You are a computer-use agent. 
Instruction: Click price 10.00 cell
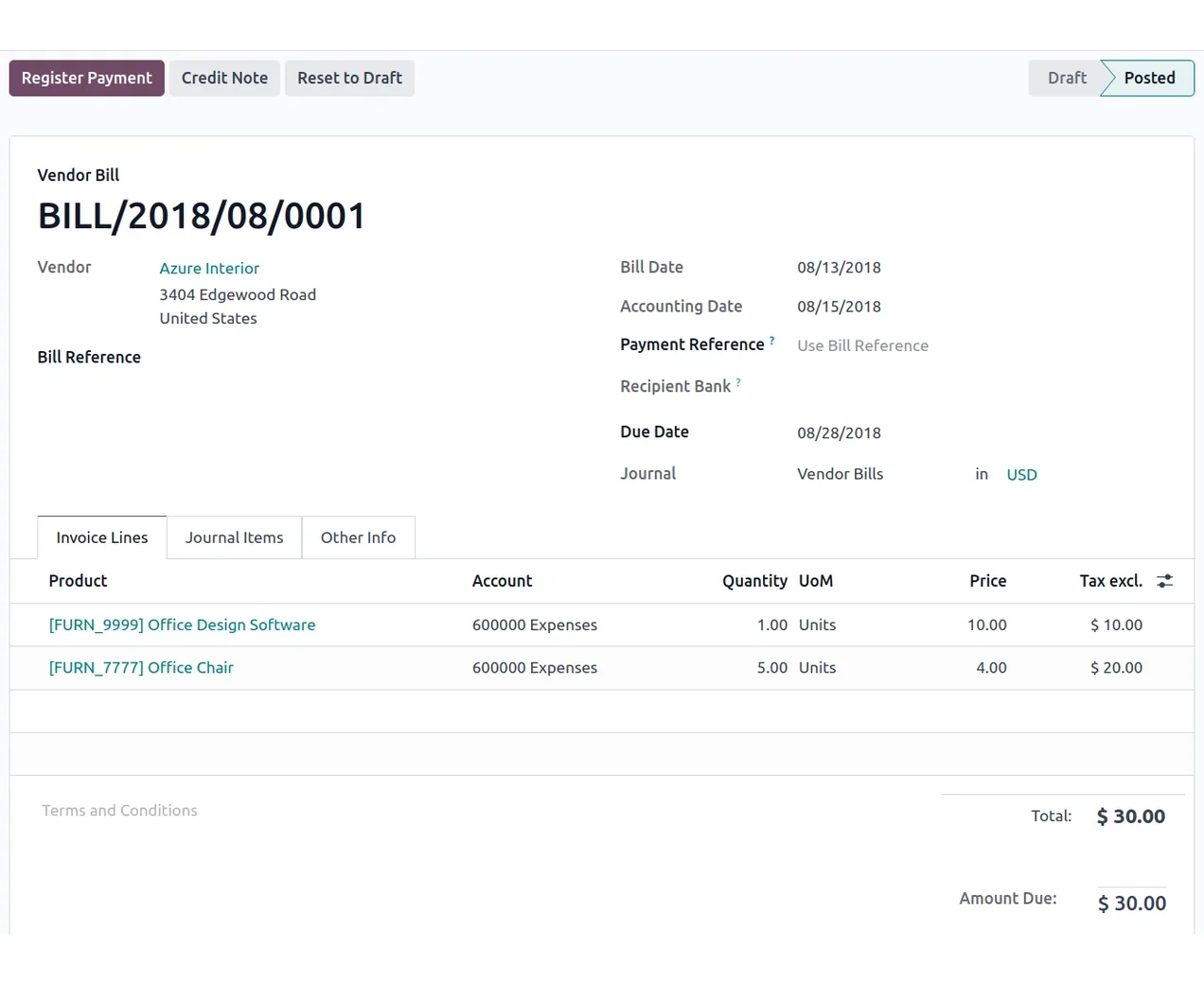pos(987,624)
